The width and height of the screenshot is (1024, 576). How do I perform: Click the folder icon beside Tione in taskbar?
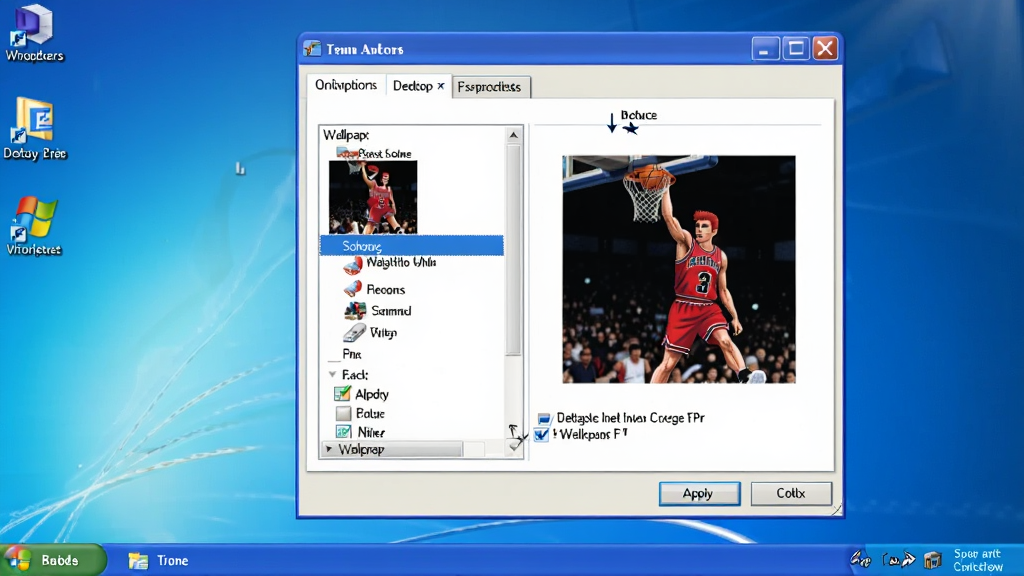click(138, 560)
